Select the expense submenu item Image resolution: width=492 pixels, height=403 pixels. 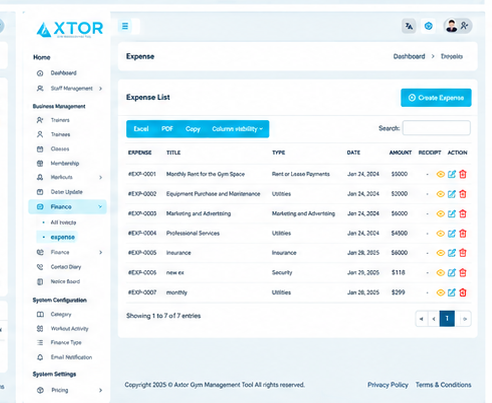click(62, 237)
